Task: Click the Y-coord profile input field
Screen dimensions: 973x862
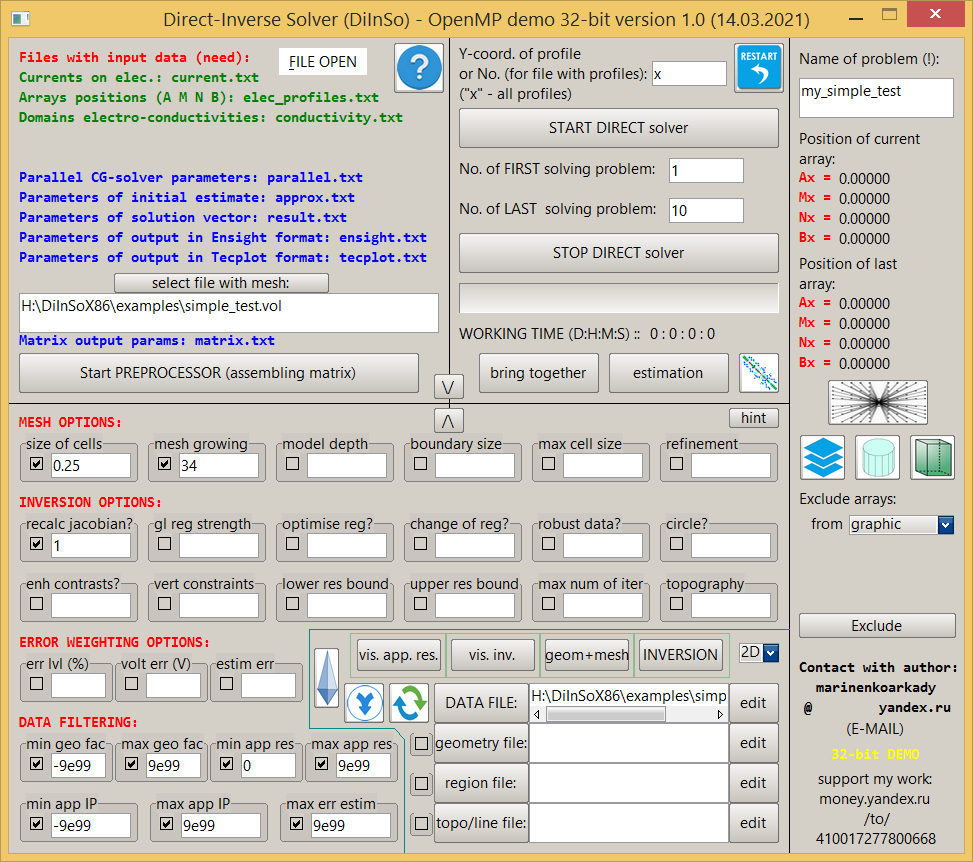Action: tap(689, 74)
